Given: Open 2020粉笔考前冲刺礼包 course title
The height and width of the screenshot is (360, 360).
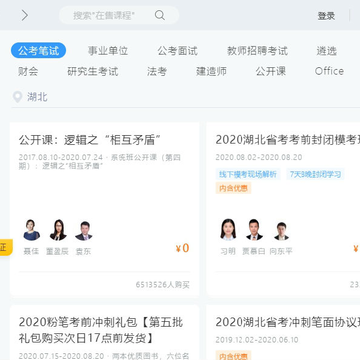Looking at the screenshot, I should (101, 330).
